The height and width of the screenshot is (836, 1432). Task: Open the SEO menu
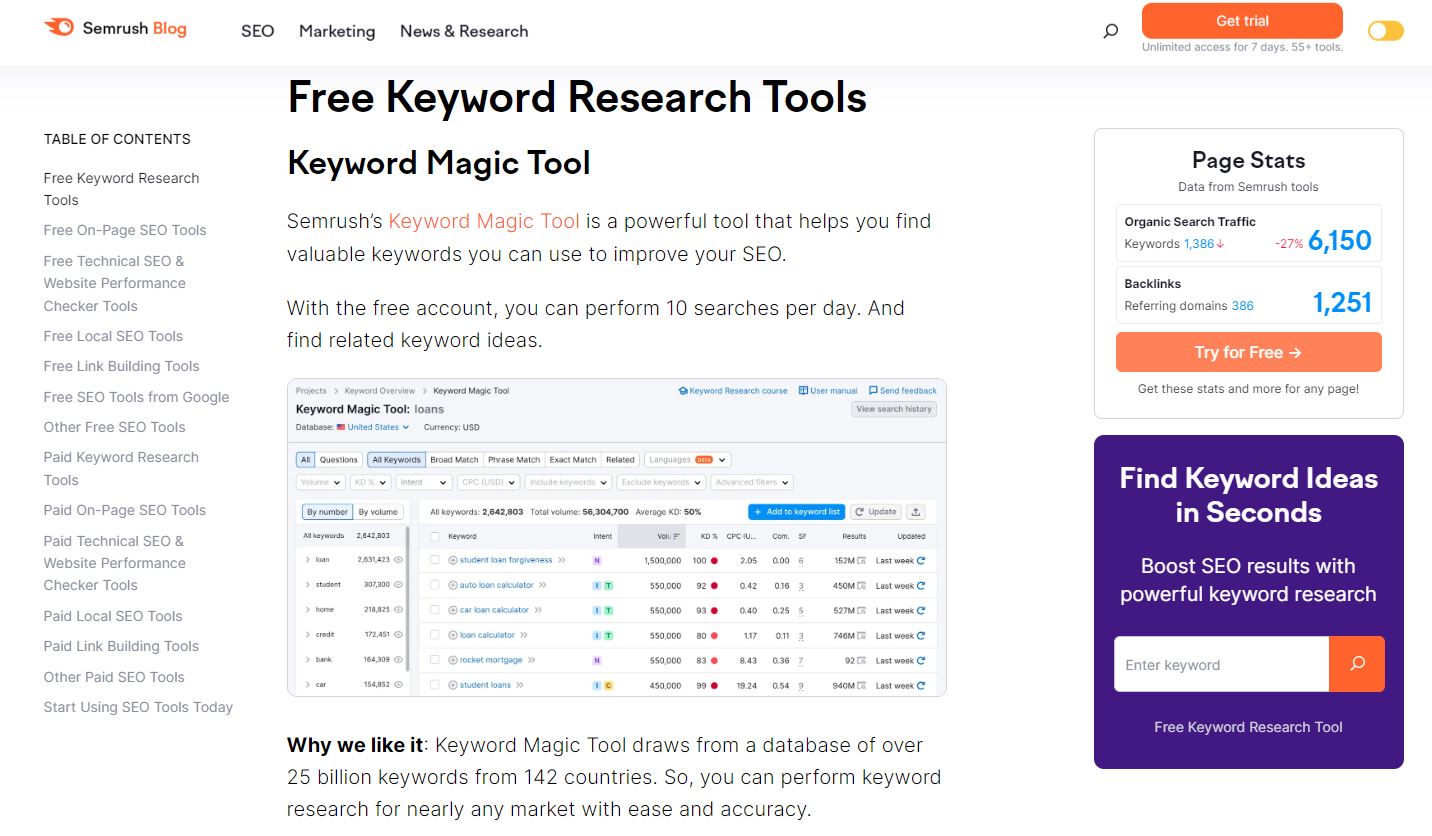pos(257,31)
